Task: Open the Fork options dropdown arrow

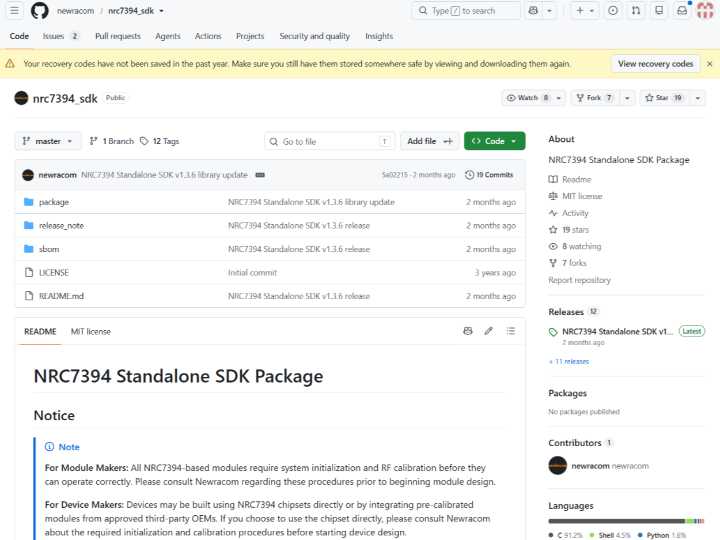Action: [x=627, y=98]
